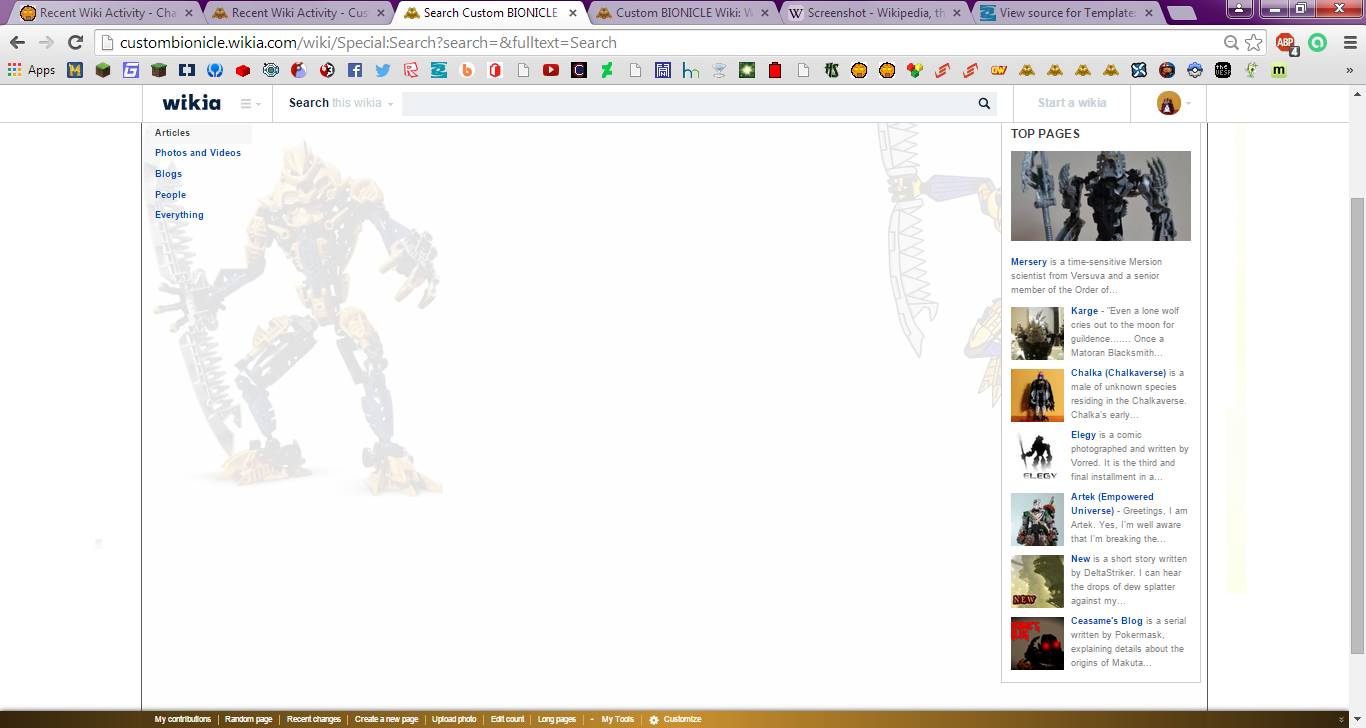Screen dimensions: 1366x728
Task: Filter search results by Everything
Action: 179,215
